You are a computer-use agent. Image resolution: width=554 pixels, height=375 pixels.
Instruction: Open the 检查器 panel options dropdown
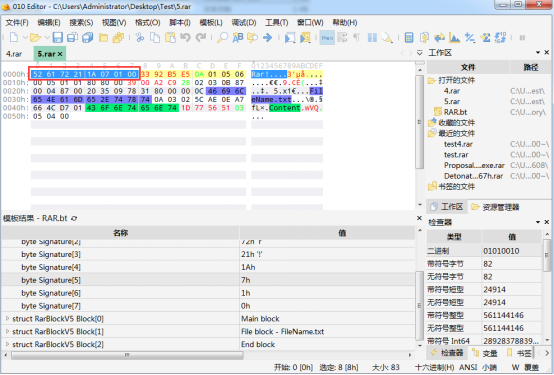point(537,222)
